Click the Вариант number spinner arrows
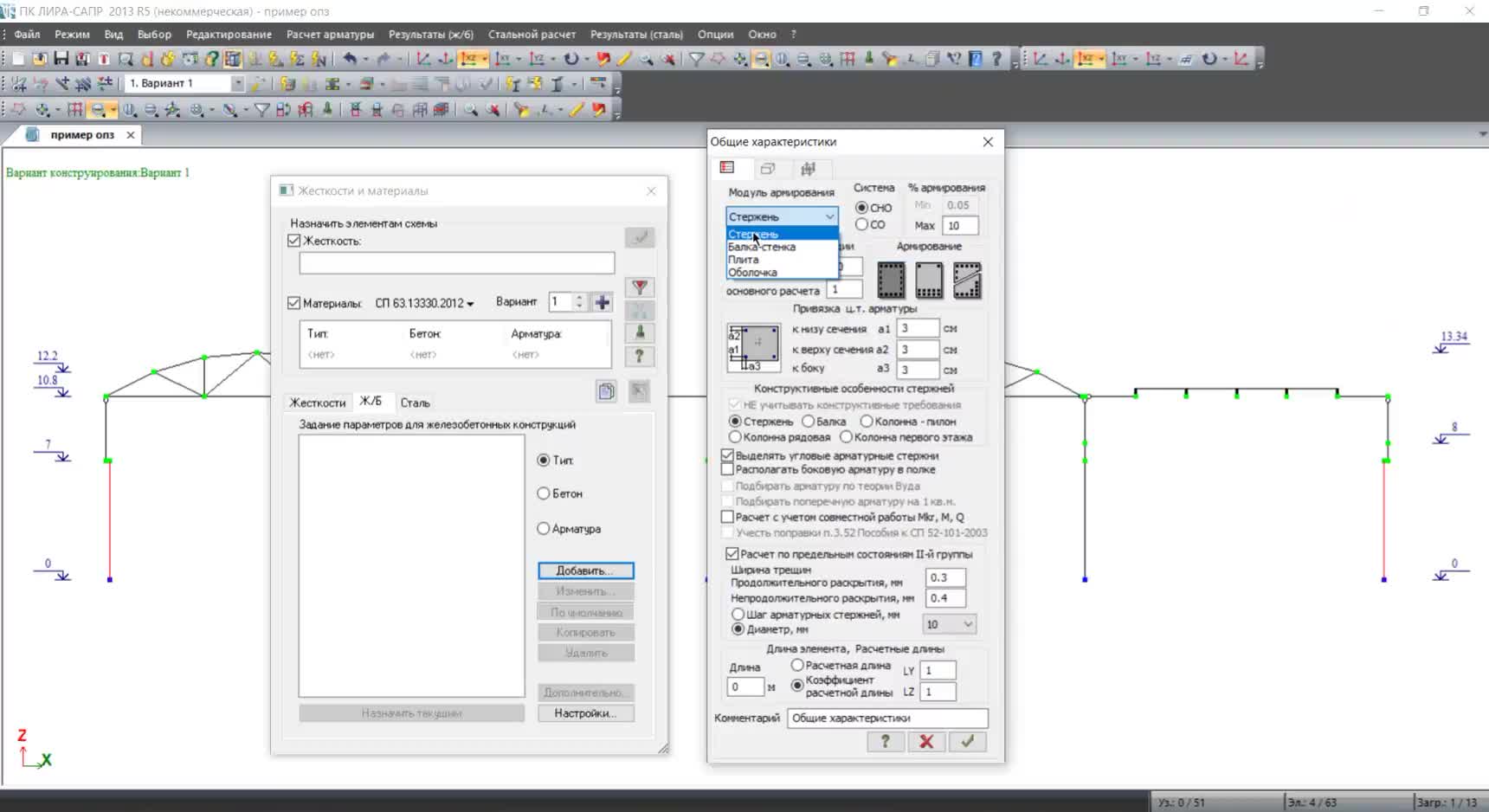Viewport: 1489px width, 812px height. (x=579, y=302)
